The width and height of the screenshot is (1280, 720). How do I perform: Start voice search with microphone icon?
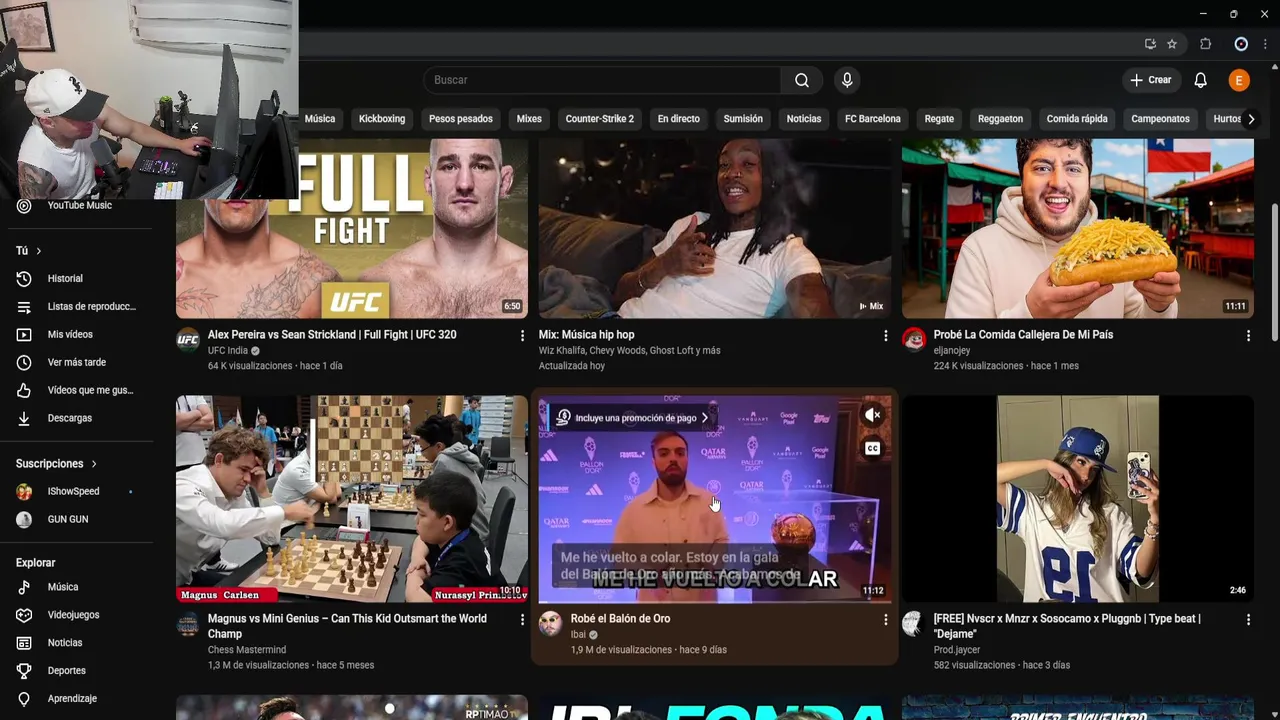(x=847, y=80)
